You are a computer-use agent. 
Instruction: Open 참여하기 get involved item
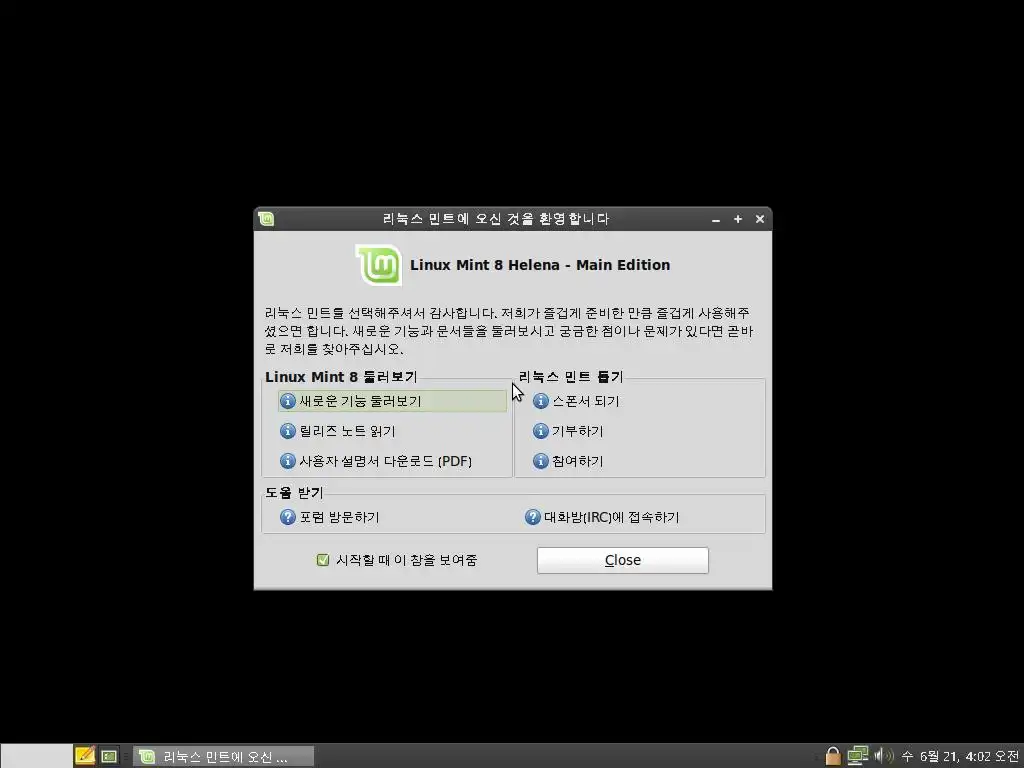click(x=568, y=461)
